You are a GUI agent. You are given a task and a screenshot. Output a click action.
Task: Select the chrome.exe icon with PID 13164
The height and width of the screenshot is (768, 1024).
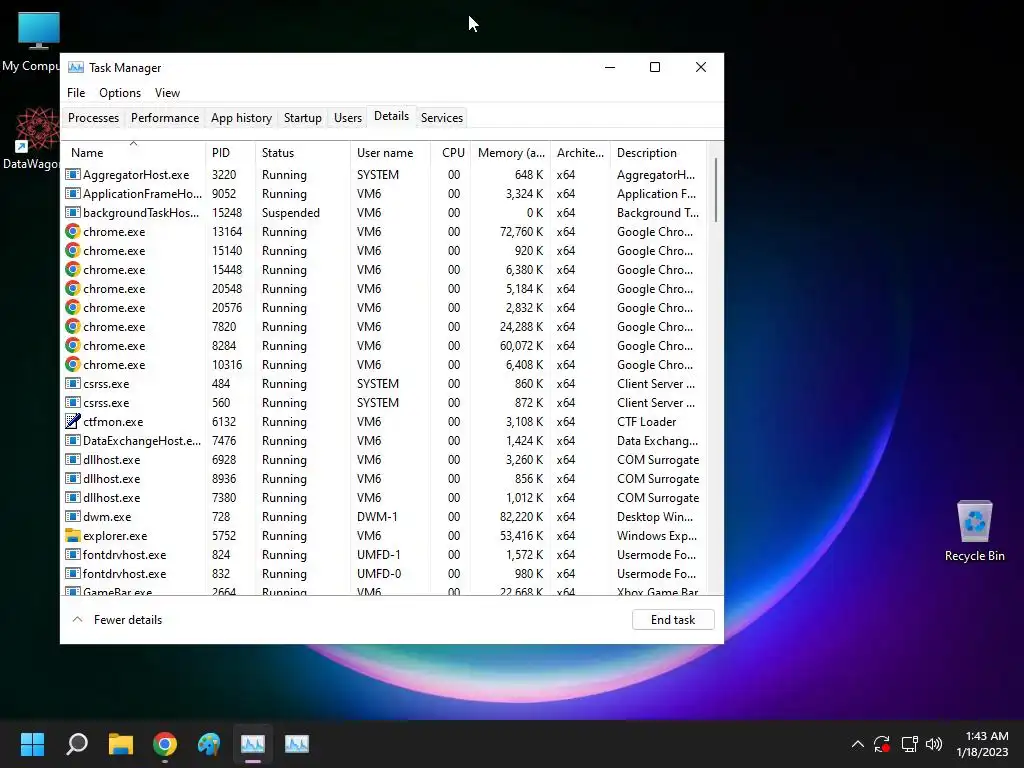click(x=72, y=231)
